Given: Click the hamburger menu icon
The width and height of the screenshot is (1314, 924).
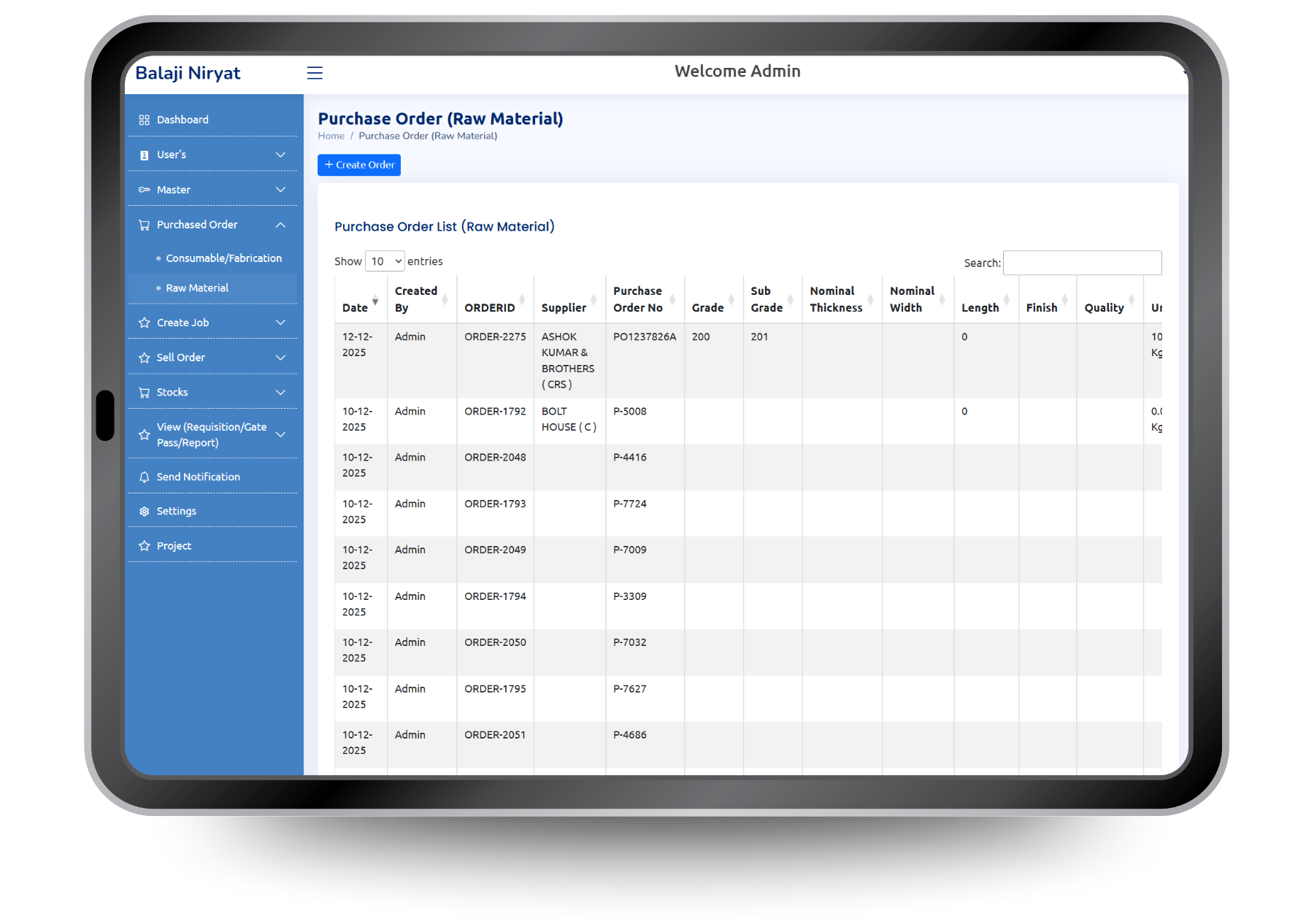Looking at the screenshot, I should click(x=315, y=73).
